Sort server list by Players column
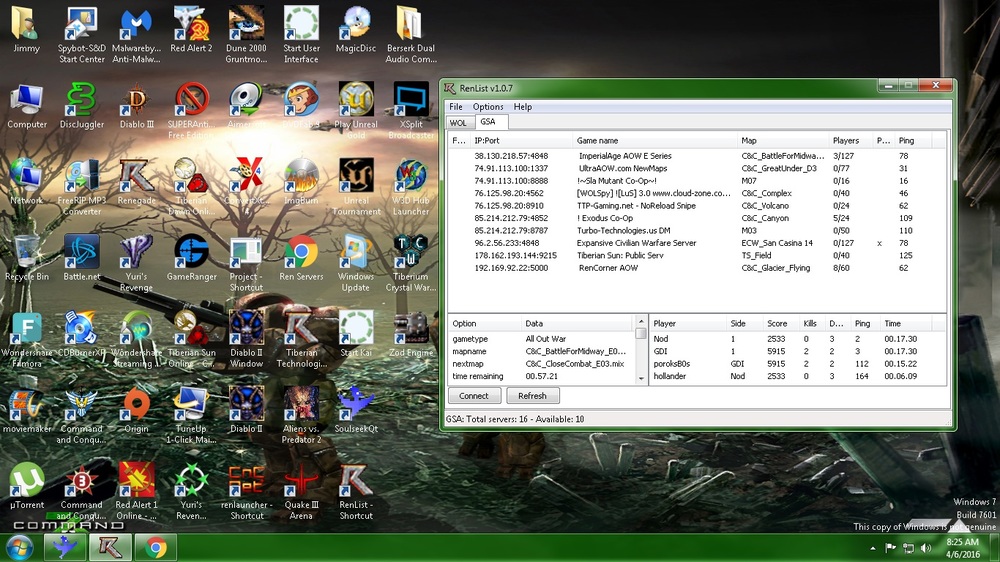Screen dimensions: 1000x562 tap(851, 140)
